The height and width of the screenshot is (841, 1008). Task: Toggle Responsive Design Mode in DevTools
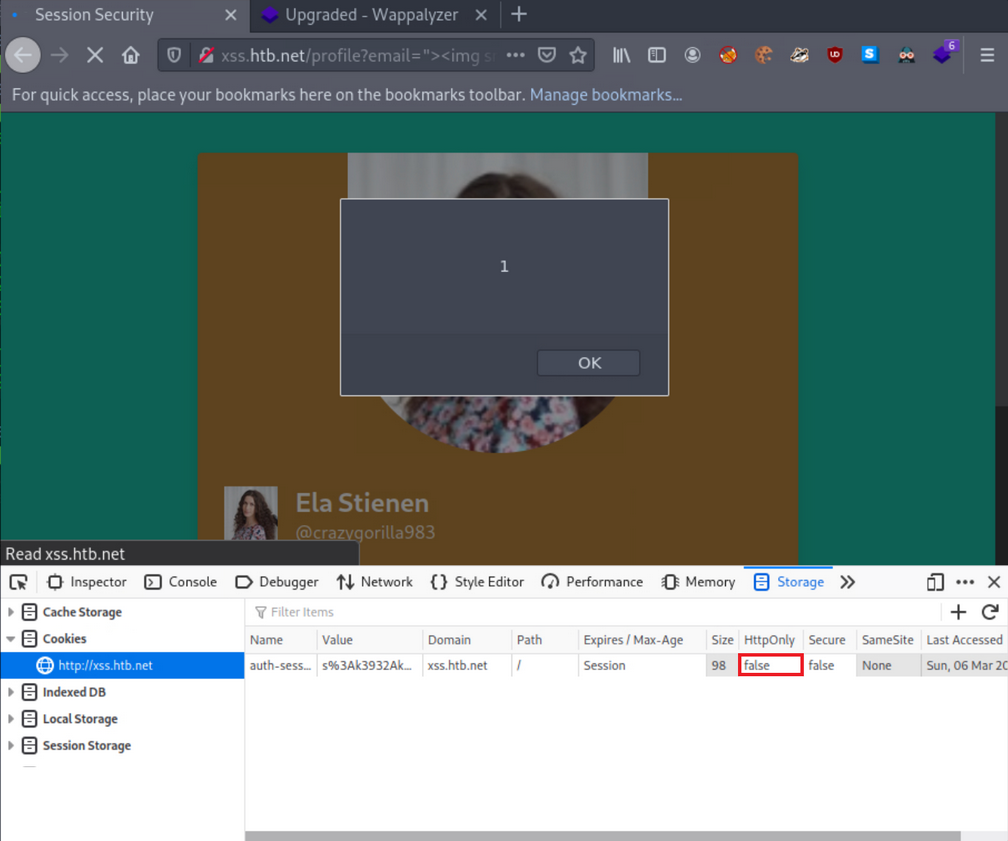935,581
